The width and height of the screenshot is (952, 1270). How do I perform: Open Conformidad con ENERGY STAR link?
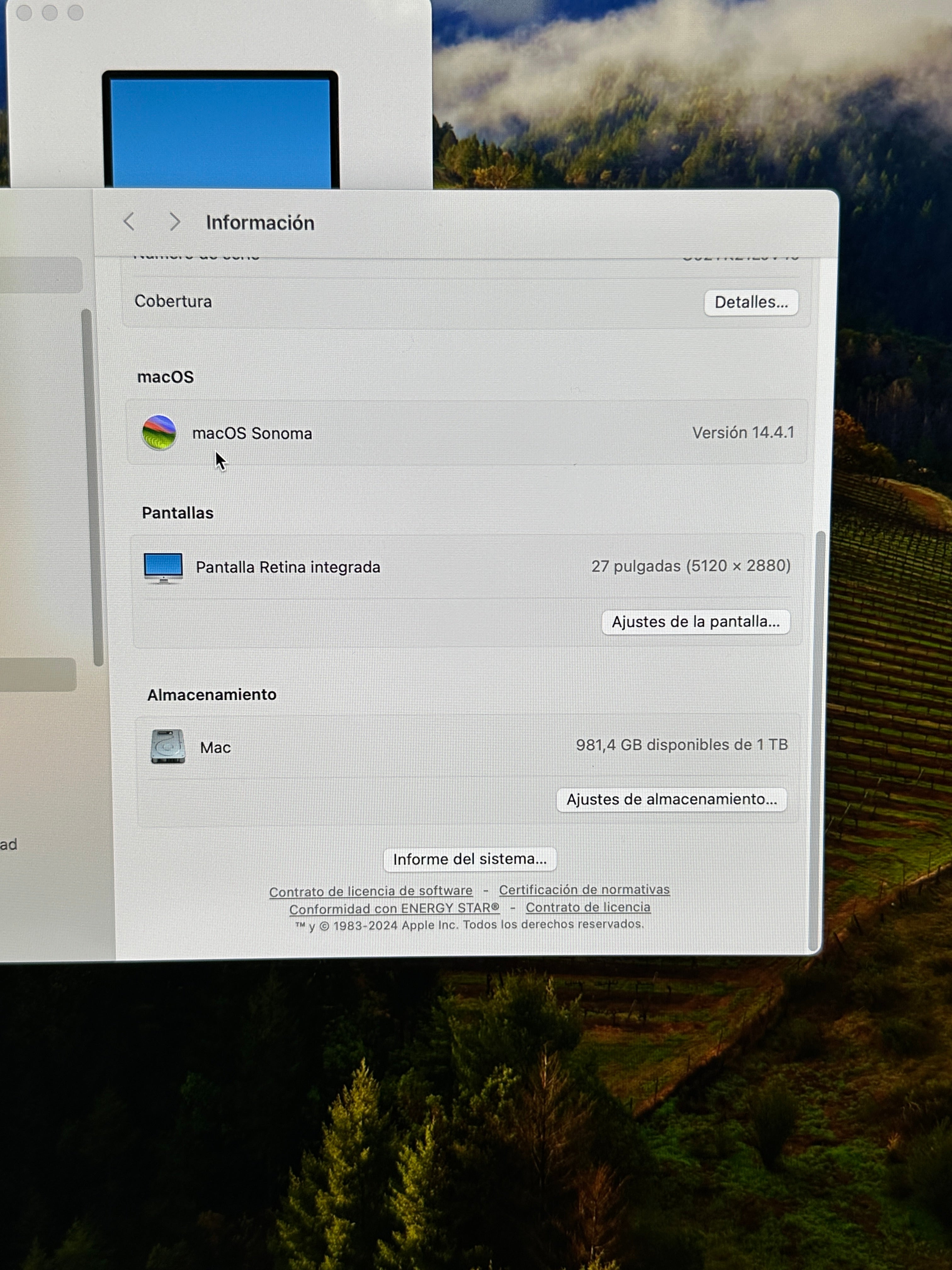[x=394, y=908]
